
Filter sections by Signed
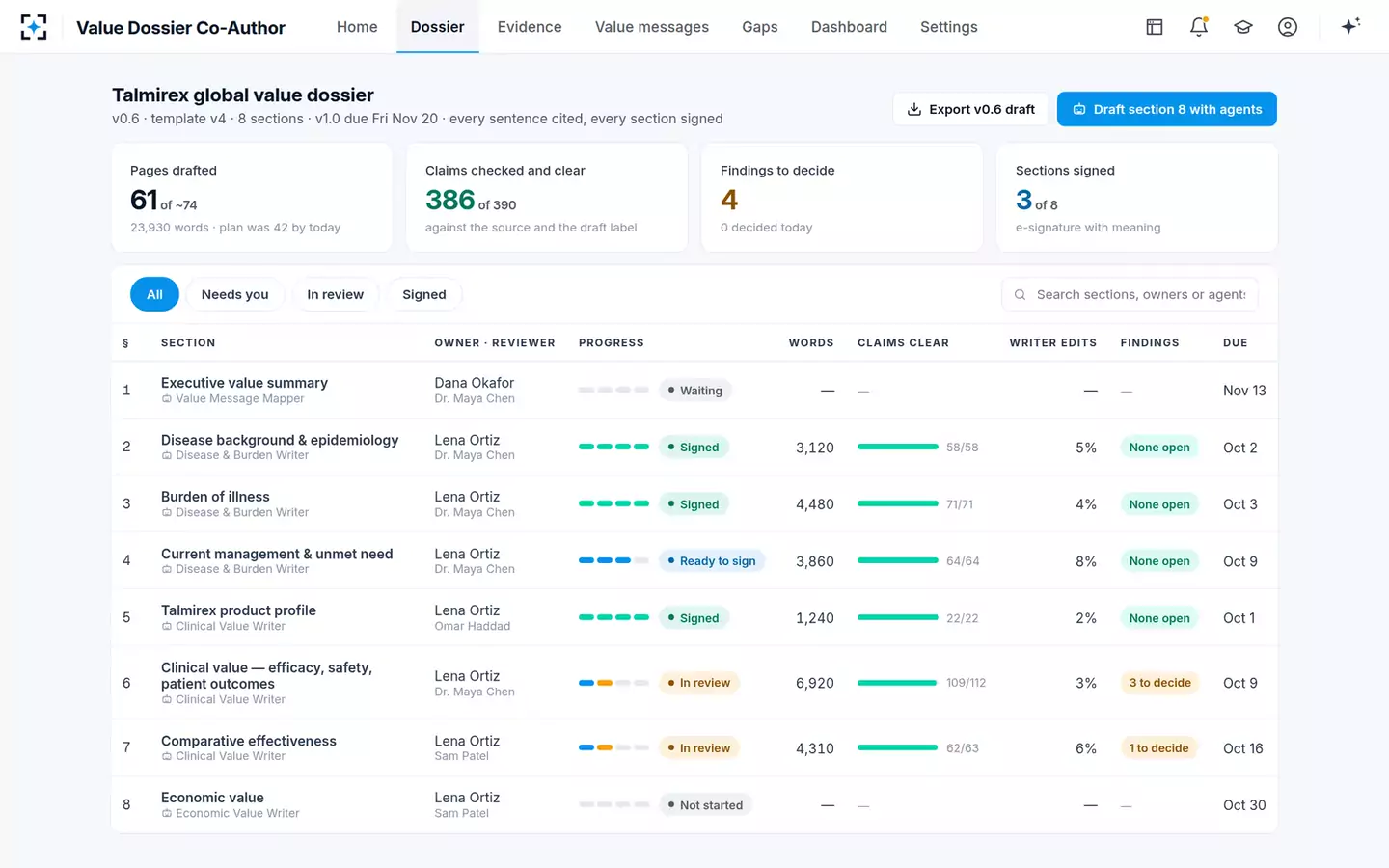point(424,294)
